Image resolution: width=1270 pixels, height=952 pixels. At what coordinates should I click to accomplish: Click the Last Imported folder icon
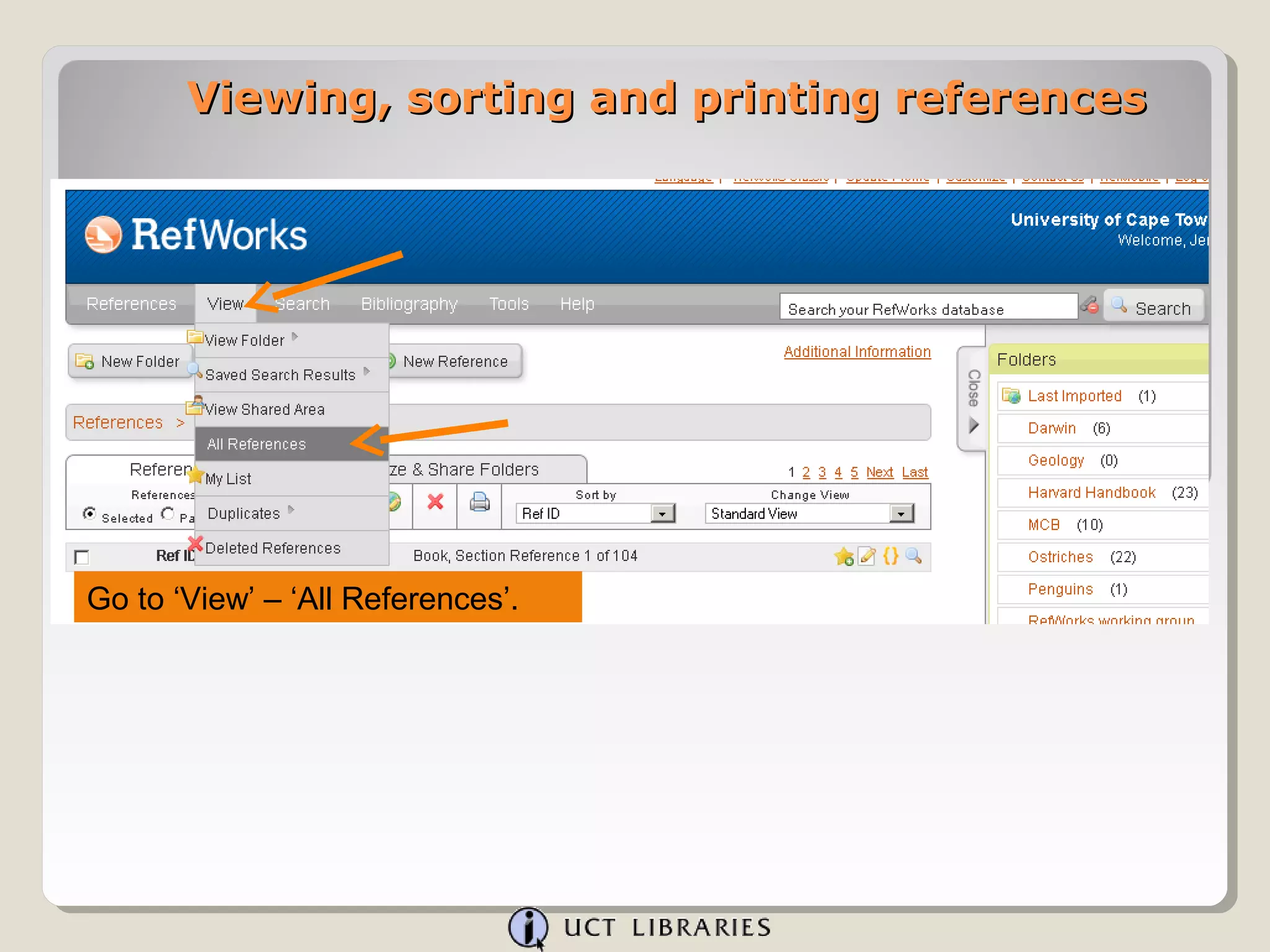(1011, 395)
